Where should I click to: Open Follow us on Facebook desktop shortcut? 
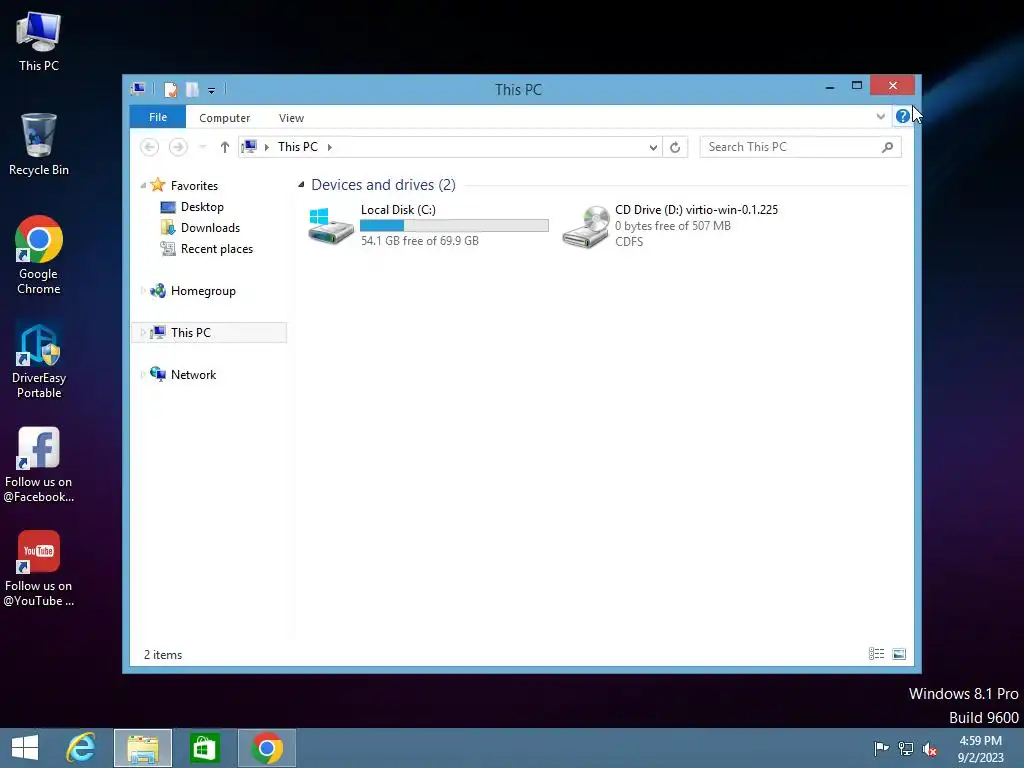pos(39,465)
